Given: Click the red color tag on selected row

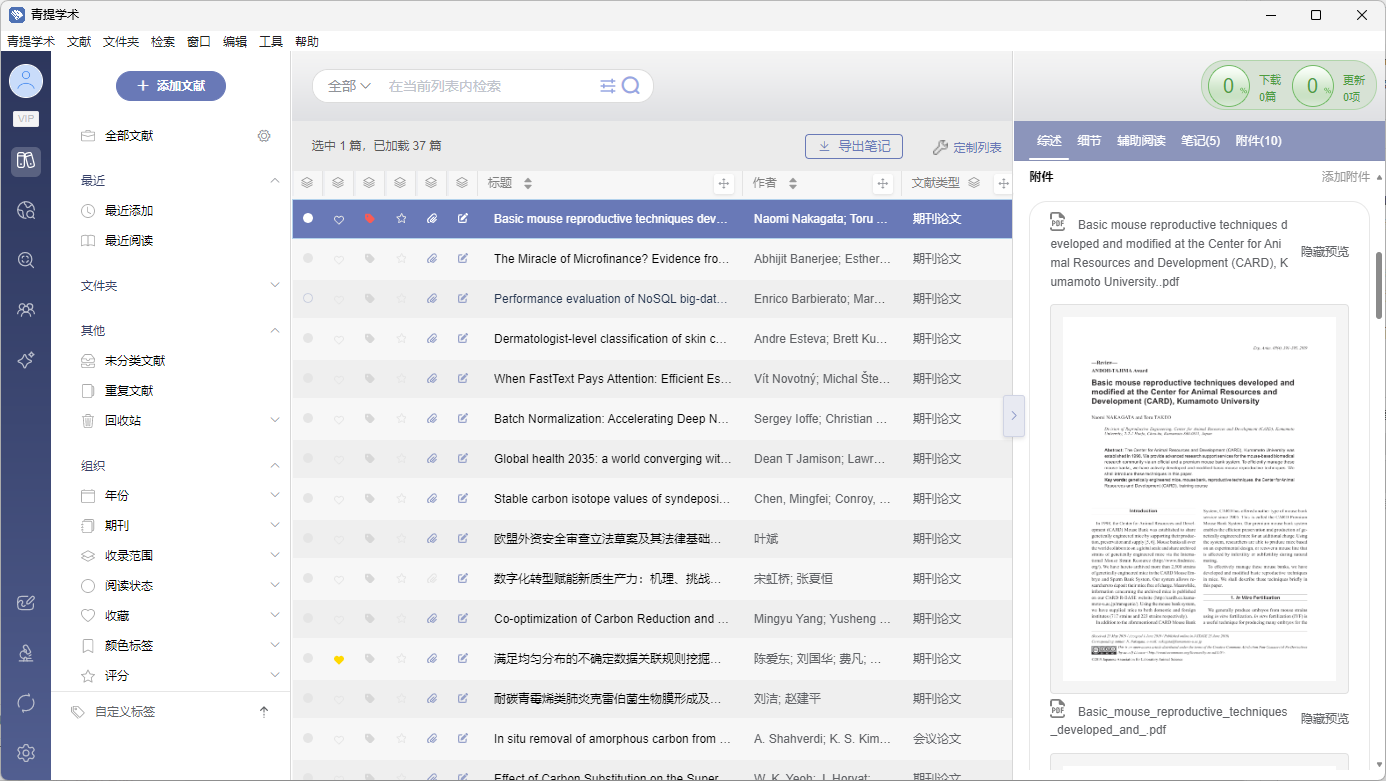Looking at the screenshot, I should coord(369,218).
